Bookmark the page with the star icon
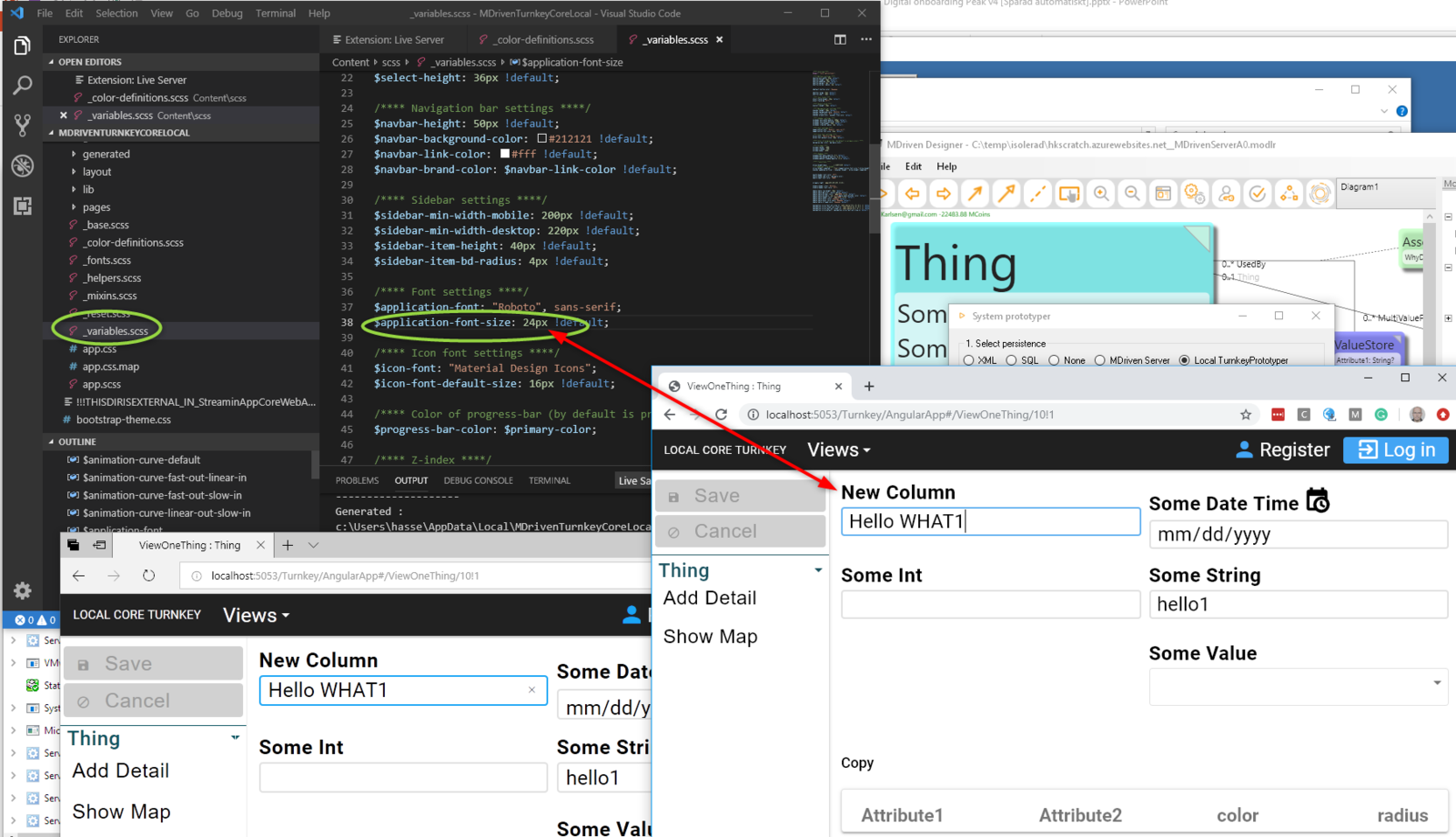1456x837 pixels. tap(1246, 414)
